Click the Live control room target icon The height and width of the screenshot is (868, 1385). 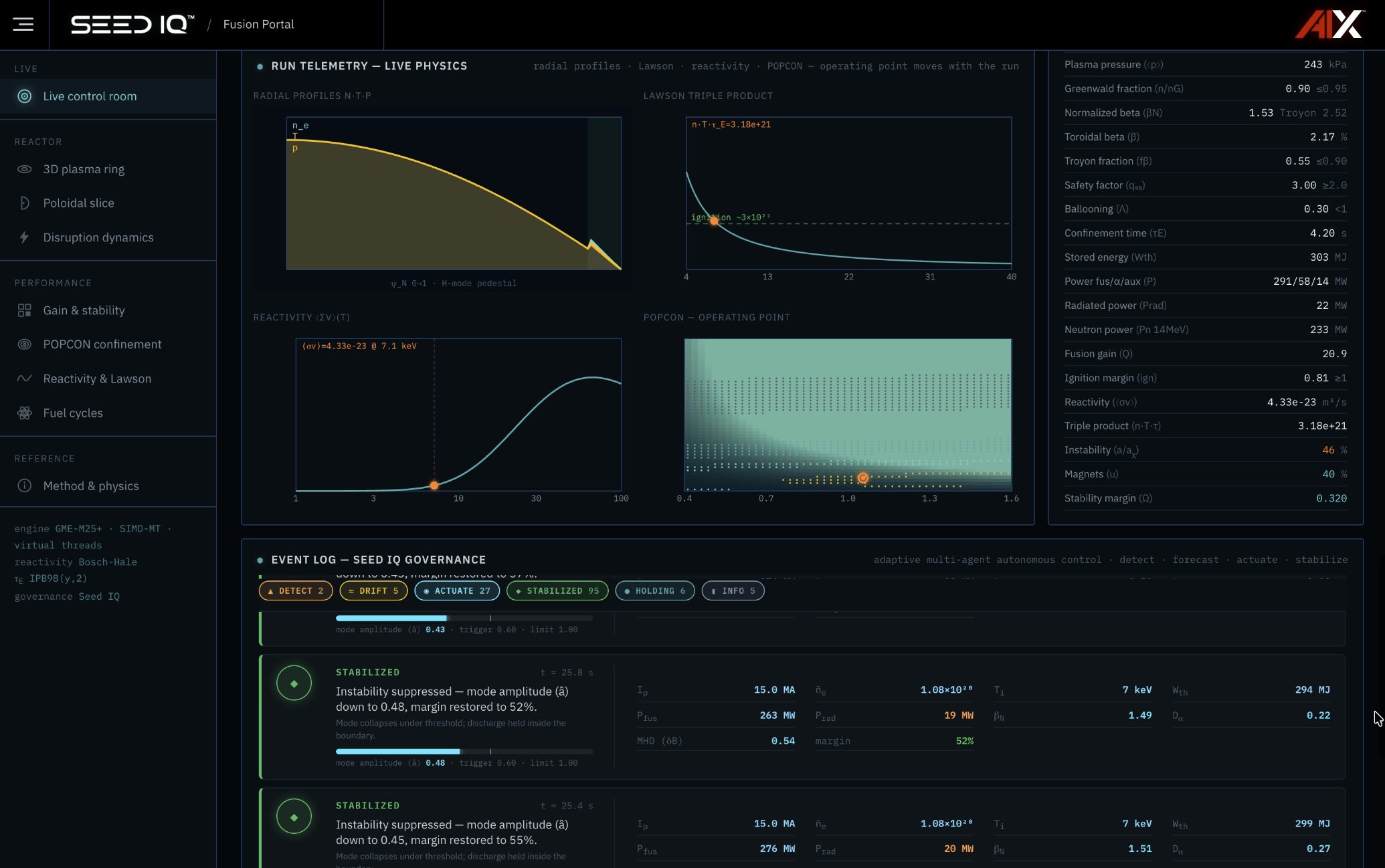pyautogui.click(x=25, y=96)
